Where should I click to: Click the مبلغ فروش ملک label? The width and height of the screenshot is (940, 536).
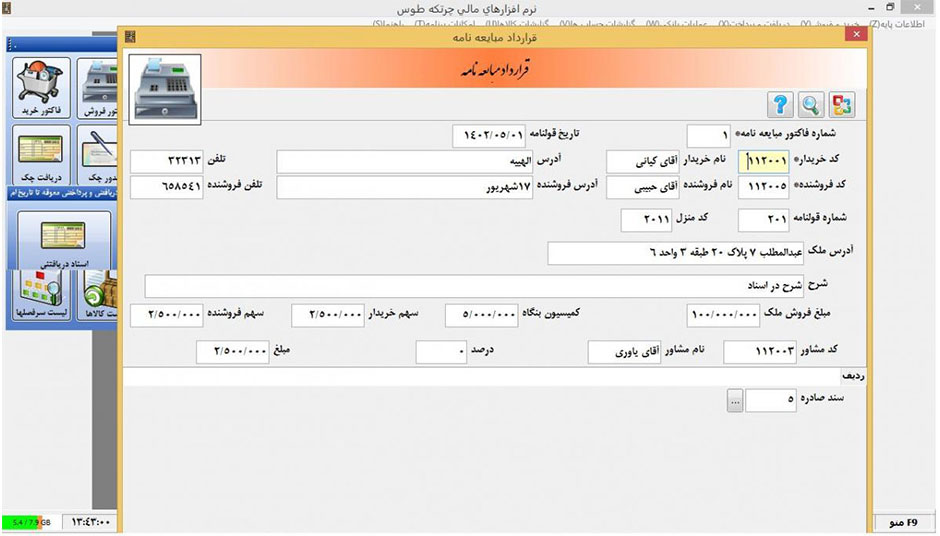[x=797, y=314]
